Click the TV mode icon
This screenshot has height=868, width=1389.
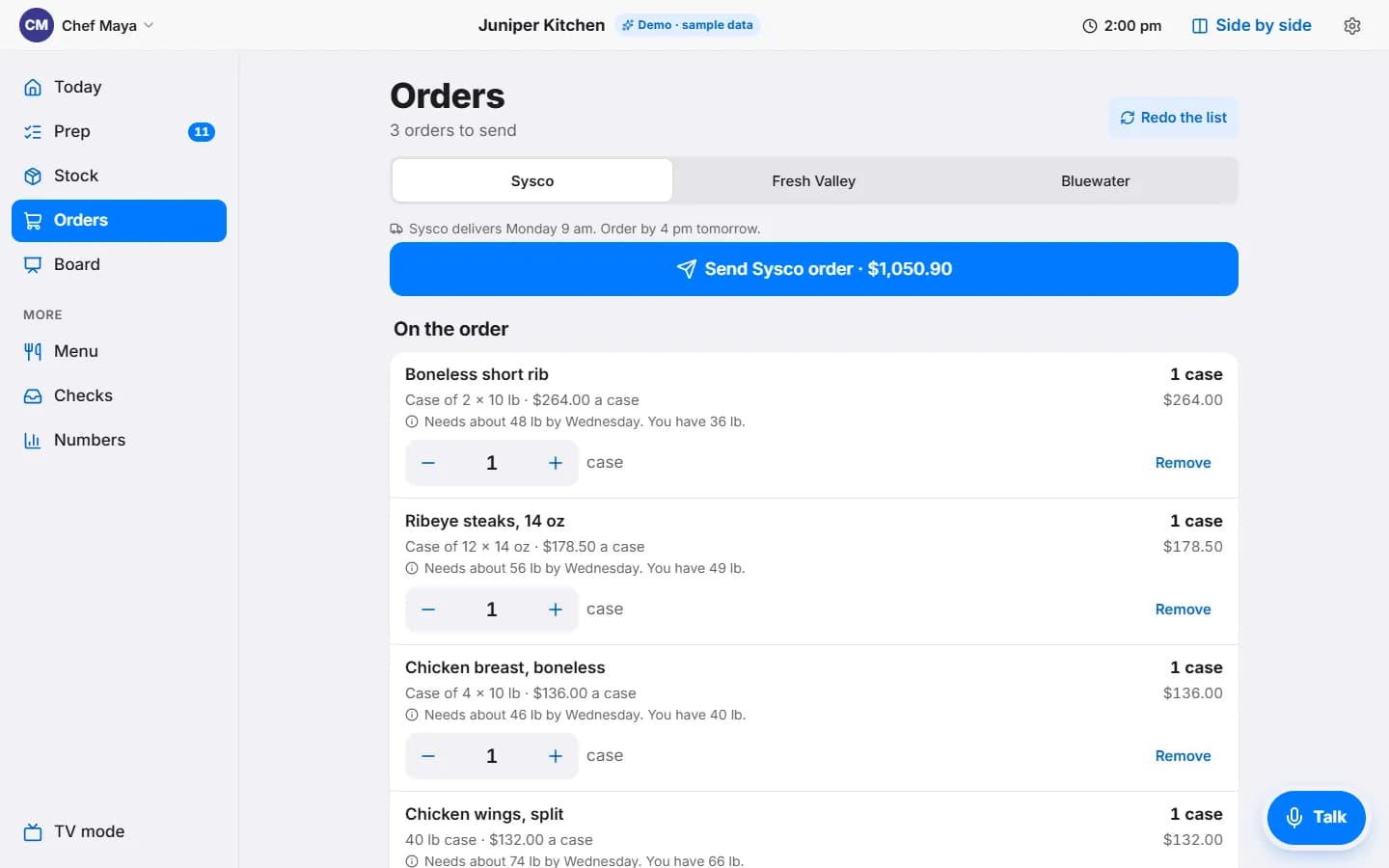33,831
